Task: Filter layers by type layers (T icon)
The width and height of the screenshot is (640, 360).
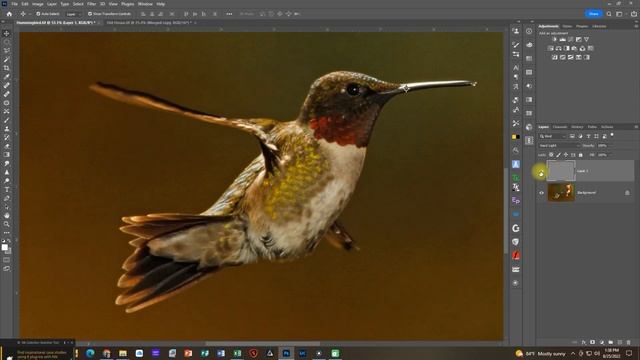Action: pos(588,136)
